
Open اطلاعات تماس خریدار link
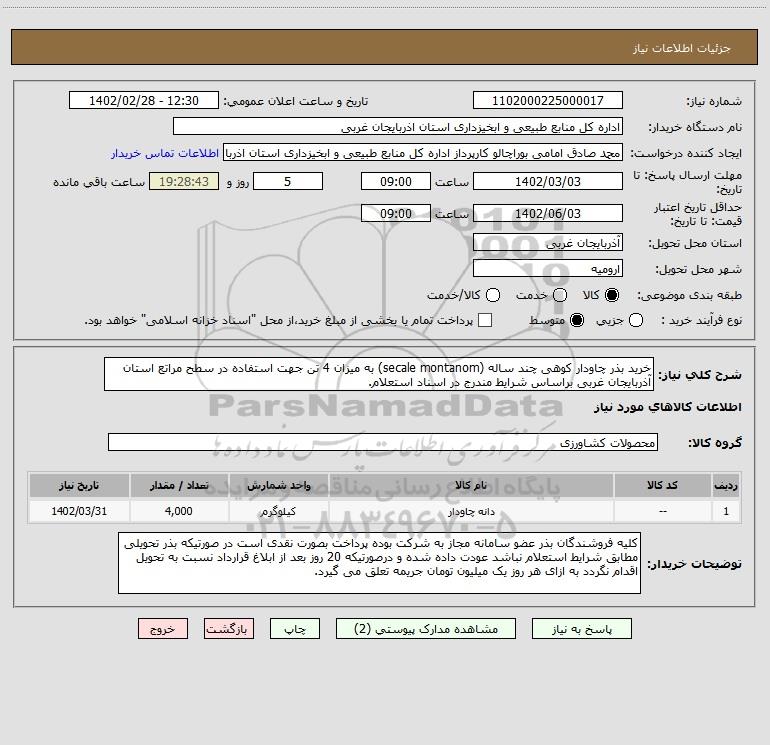[x=165, y=153]
